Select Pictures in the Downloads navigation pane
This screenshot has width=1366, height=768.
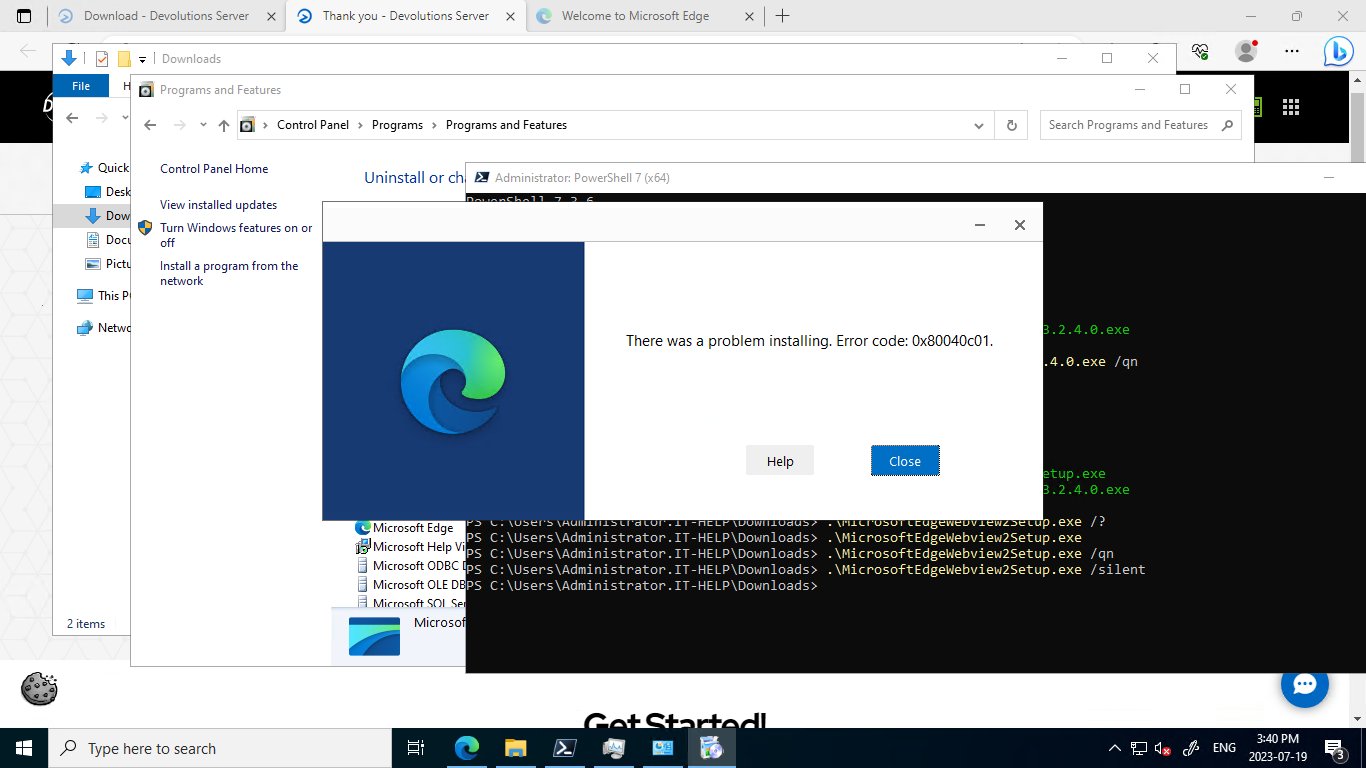pos(107,264)
